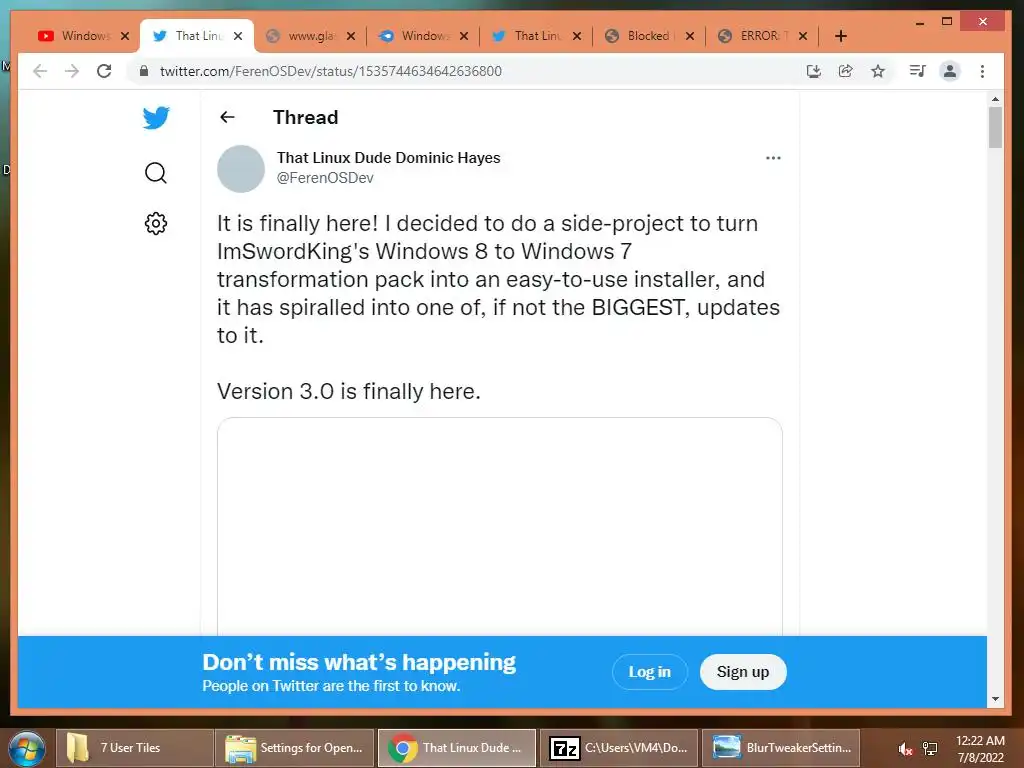Screen dimensions: 1024x768
Task: Open That Linux Dude Dominic Hayes profile name
Action: tap(389, 158)
